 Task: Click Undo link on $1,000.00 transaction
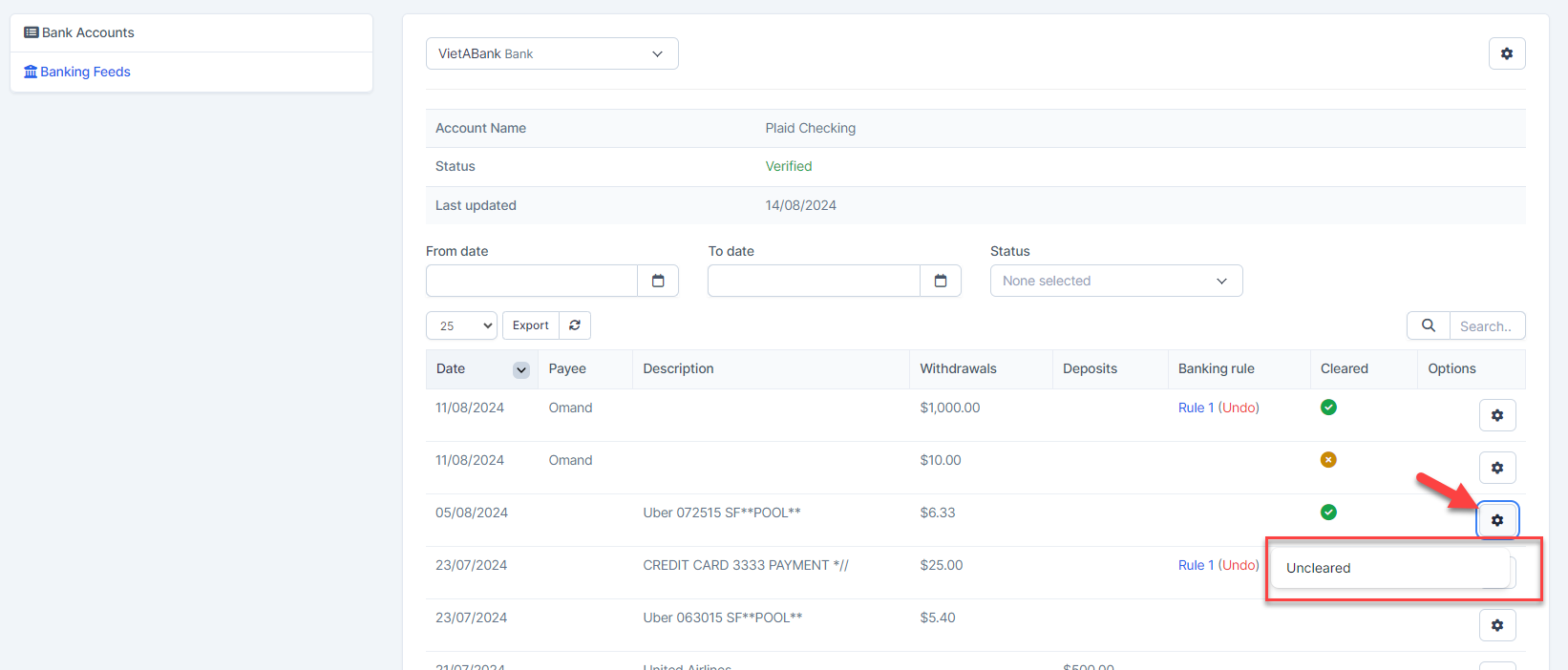pos(1239,408)
